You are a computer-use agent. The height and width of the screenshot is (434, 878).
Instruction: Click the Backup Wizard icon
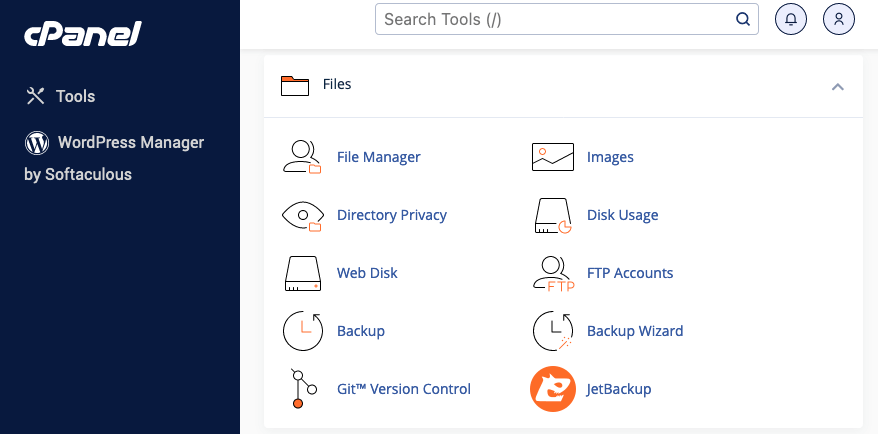click(x=552, y=331)
